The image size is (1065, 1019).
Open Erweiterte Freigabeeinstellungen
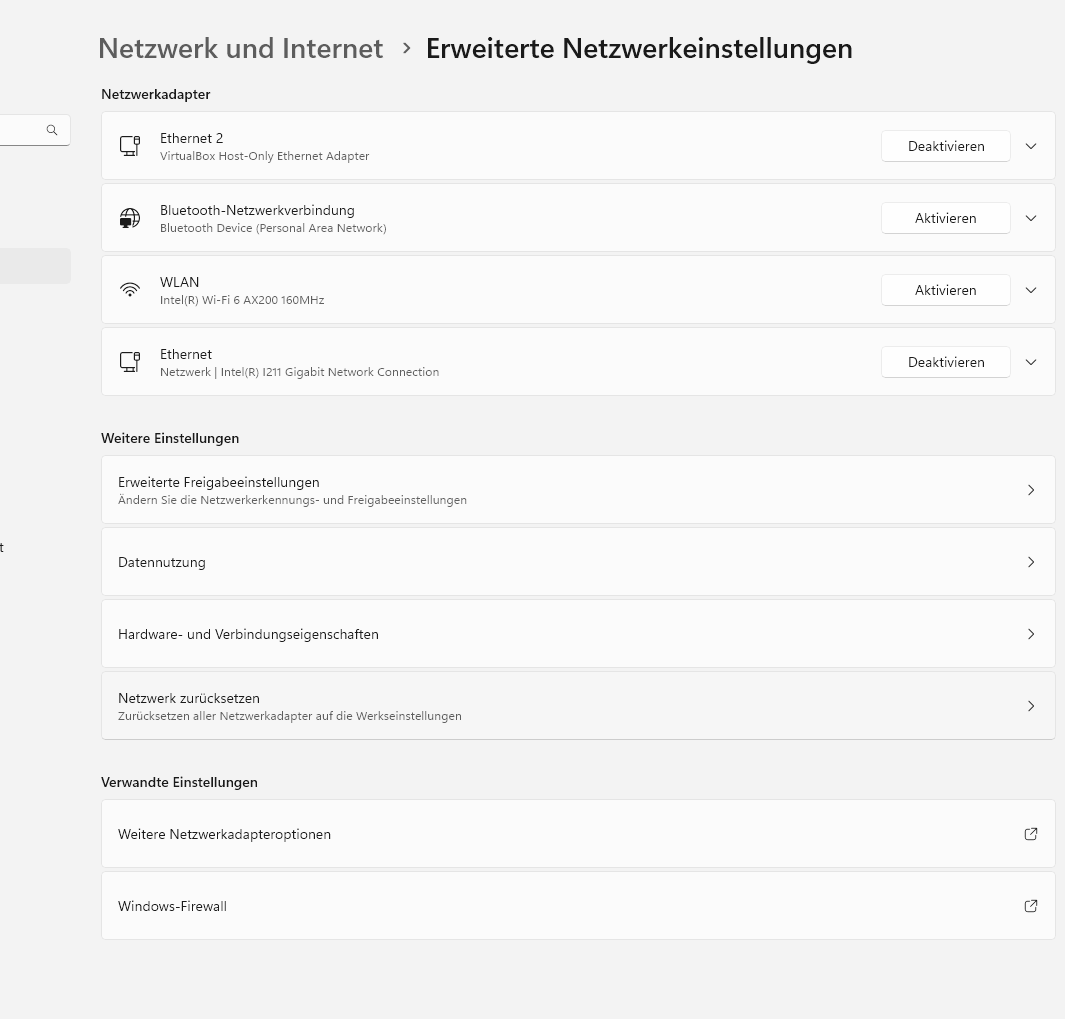(578, 490)
